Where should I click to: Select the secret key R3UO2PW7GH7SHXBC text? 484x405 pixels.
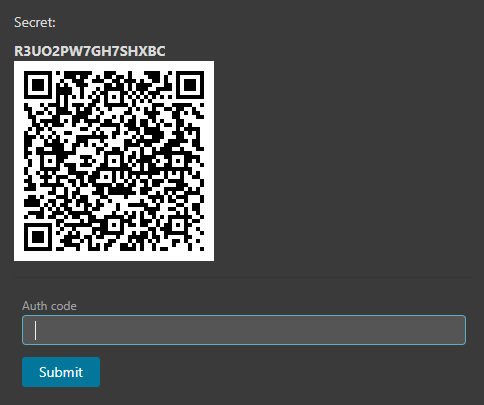[90, 51]
